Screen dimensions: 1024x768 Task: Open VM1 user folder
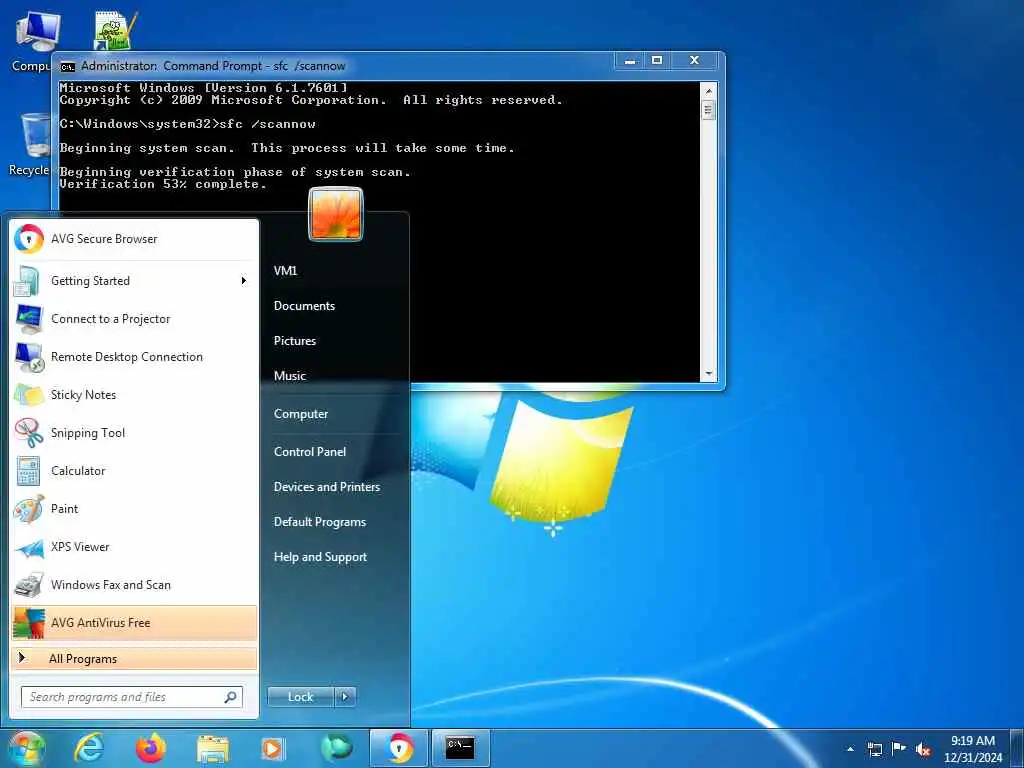[285, 270]
